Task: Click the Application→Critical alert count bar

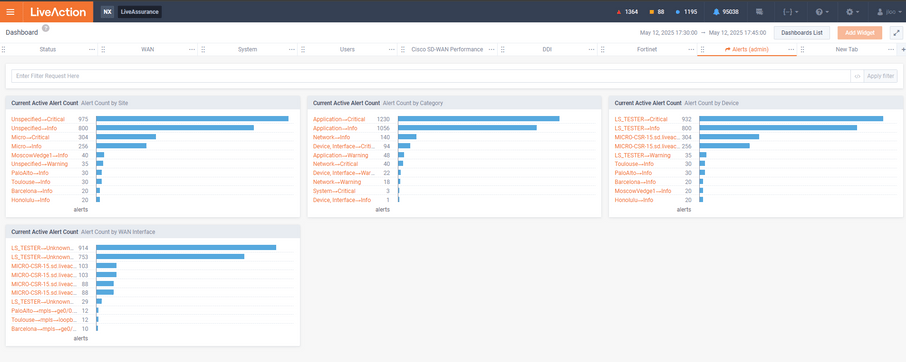Action: [478, 119]
